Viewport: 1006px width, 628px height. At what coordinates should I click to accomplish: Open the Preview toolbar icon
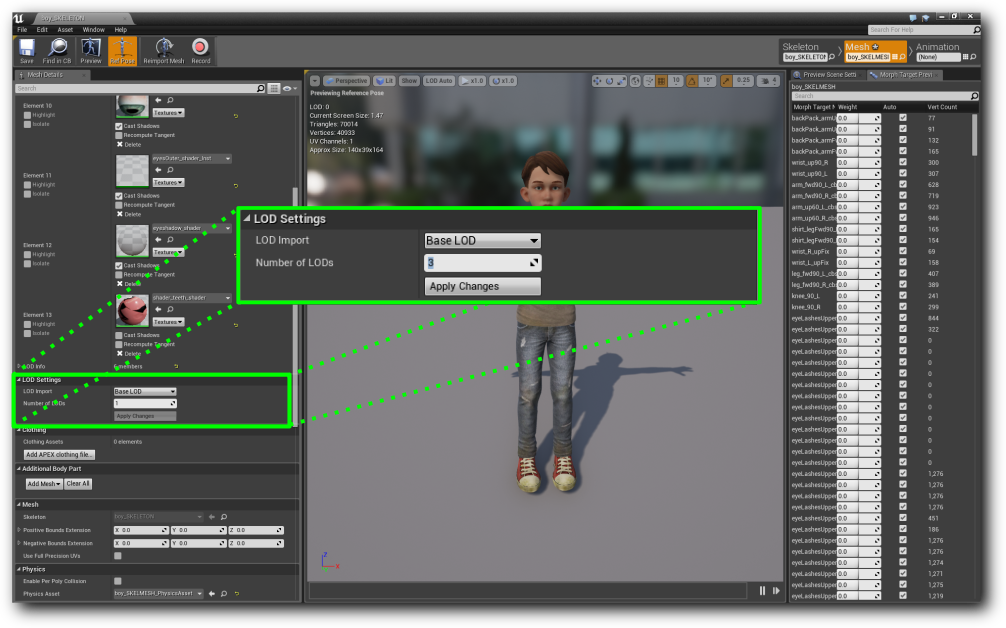point(91,47)
